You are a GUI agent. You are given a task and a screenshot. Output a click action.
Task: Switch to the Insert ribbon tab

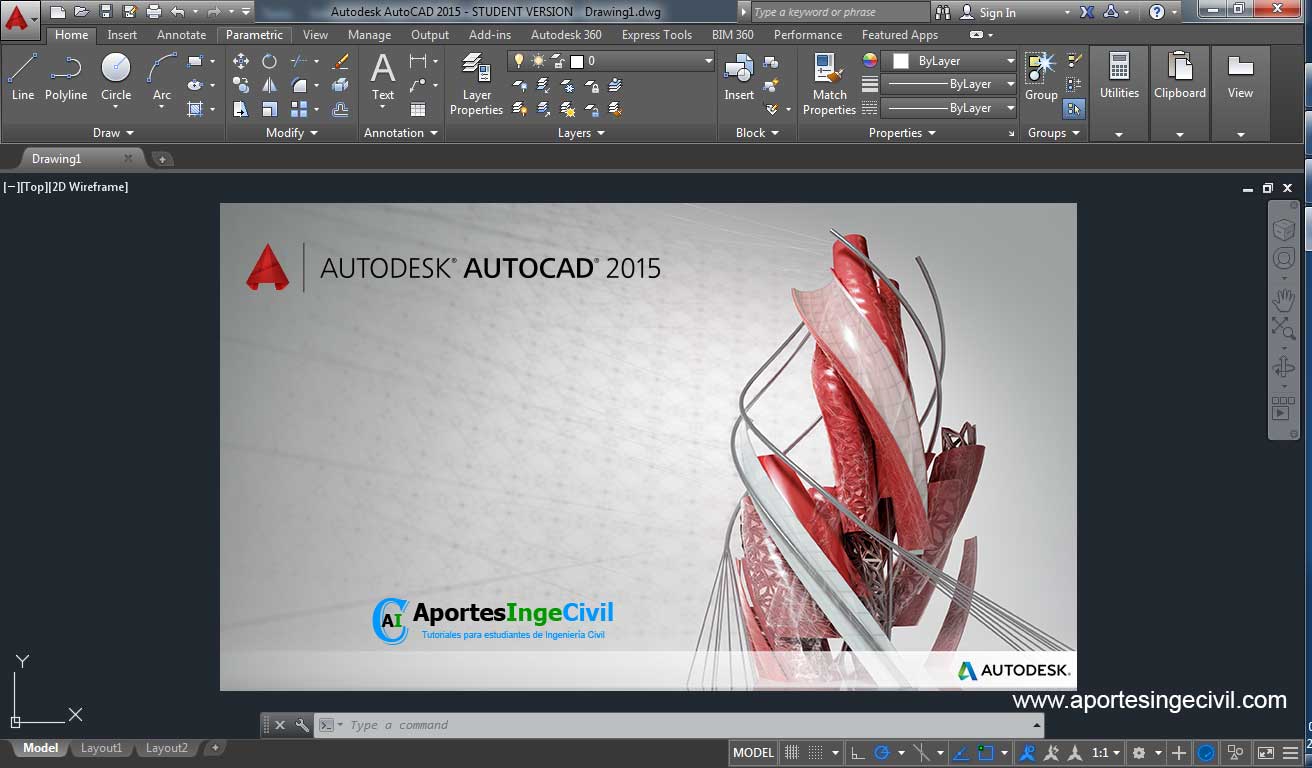[122, 35]
